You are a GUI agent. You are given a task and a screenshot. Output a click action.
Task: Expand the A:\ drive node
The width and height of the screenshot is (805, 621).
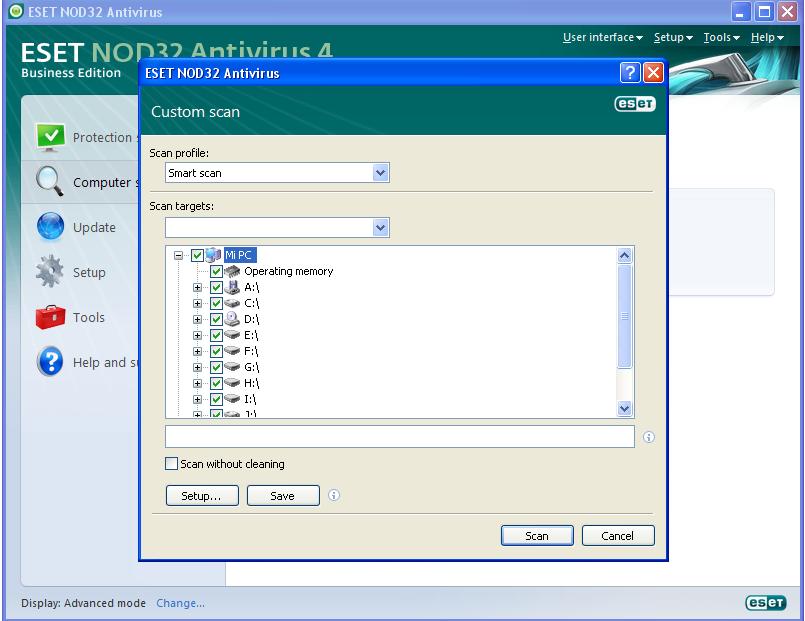pos(197,287)
